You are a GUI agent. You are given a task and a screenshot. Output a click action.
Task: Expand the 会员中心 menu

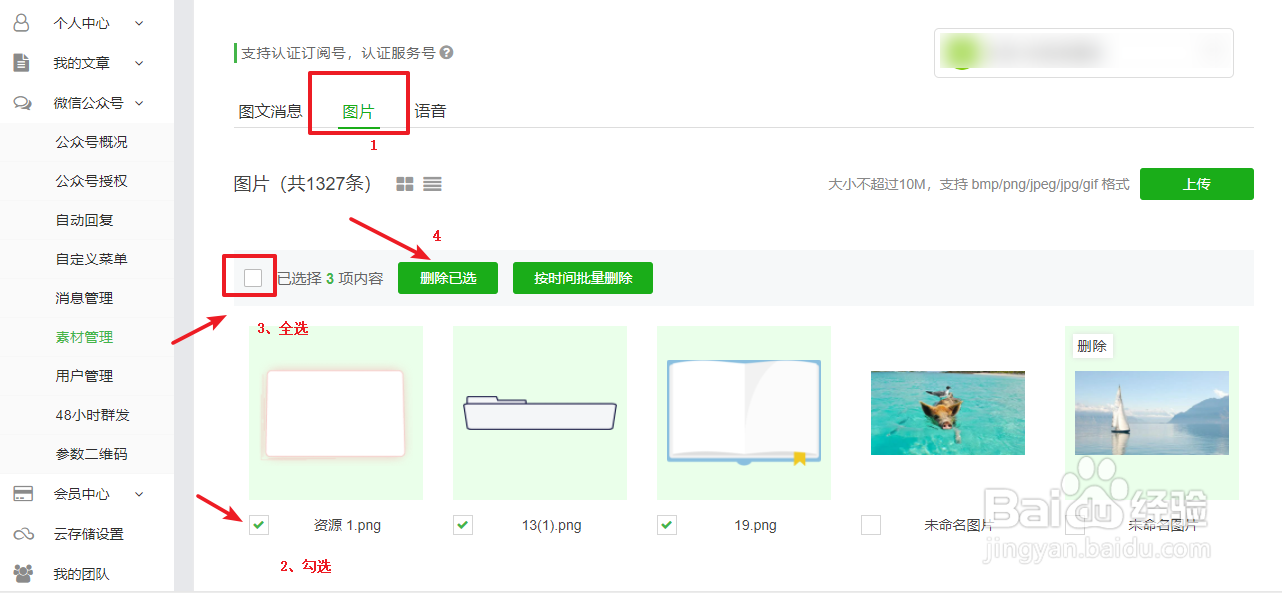click(x=138, y=493)
